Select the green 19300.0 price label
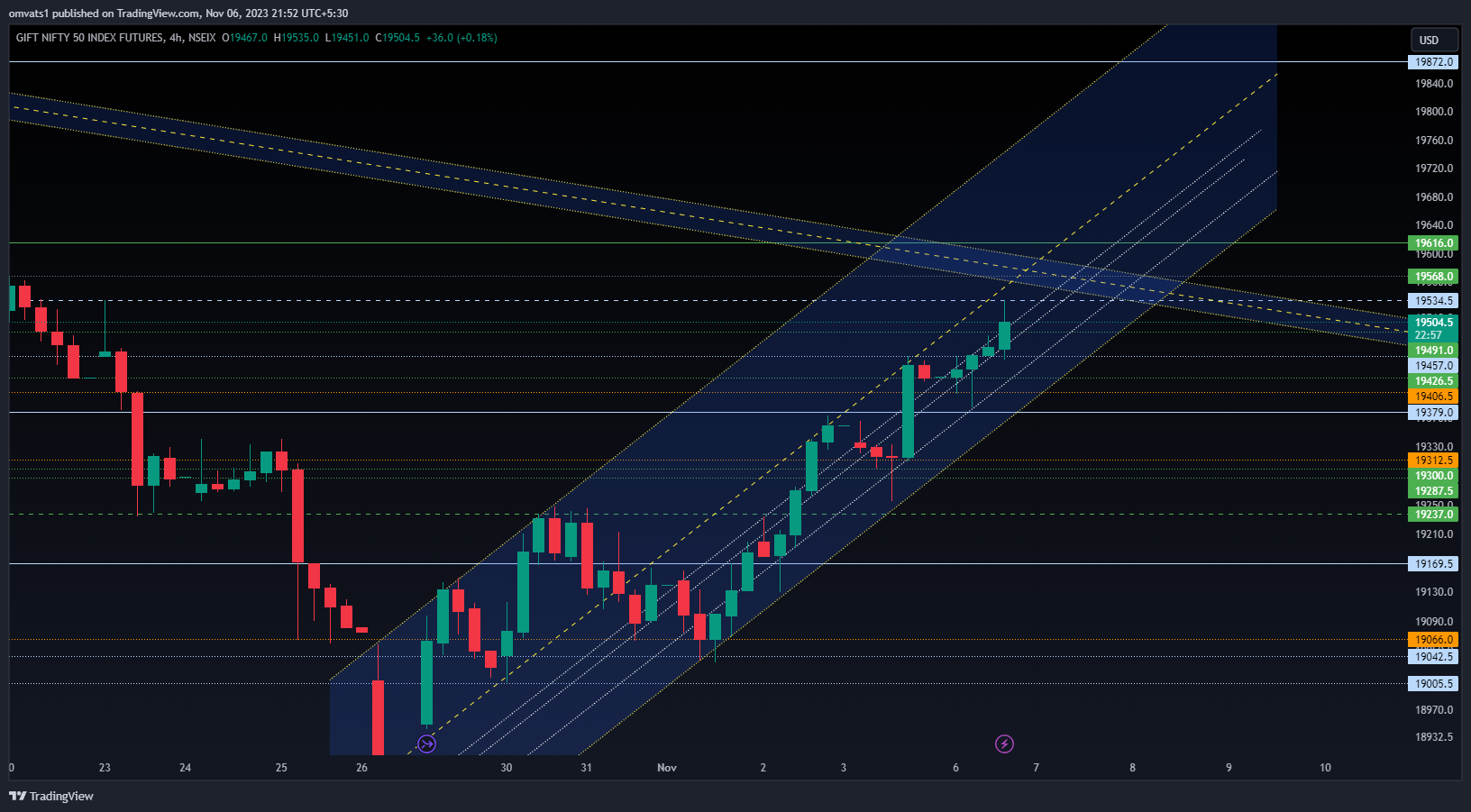The image size is (1471, 812). (1433, 476)
